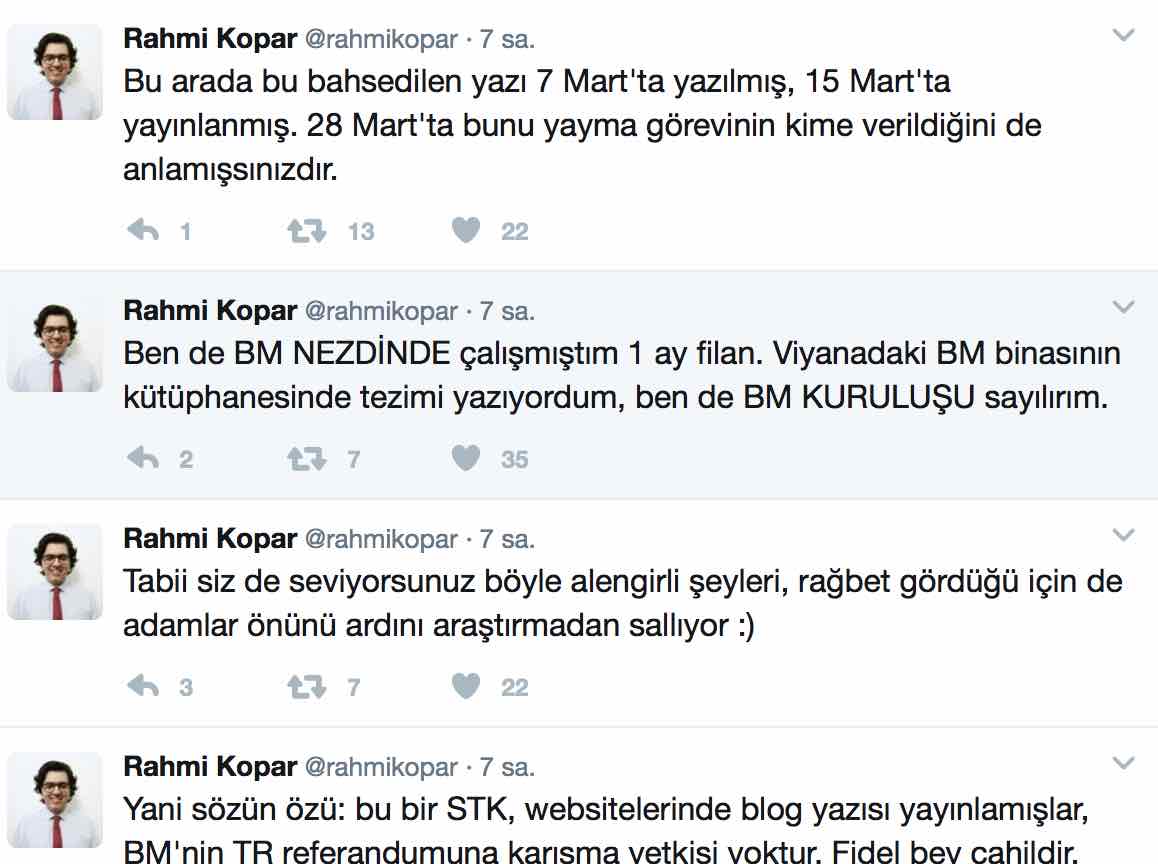
Task: Open Rahmi Kopar's profile from the first tweet
Action: point(210,38)
